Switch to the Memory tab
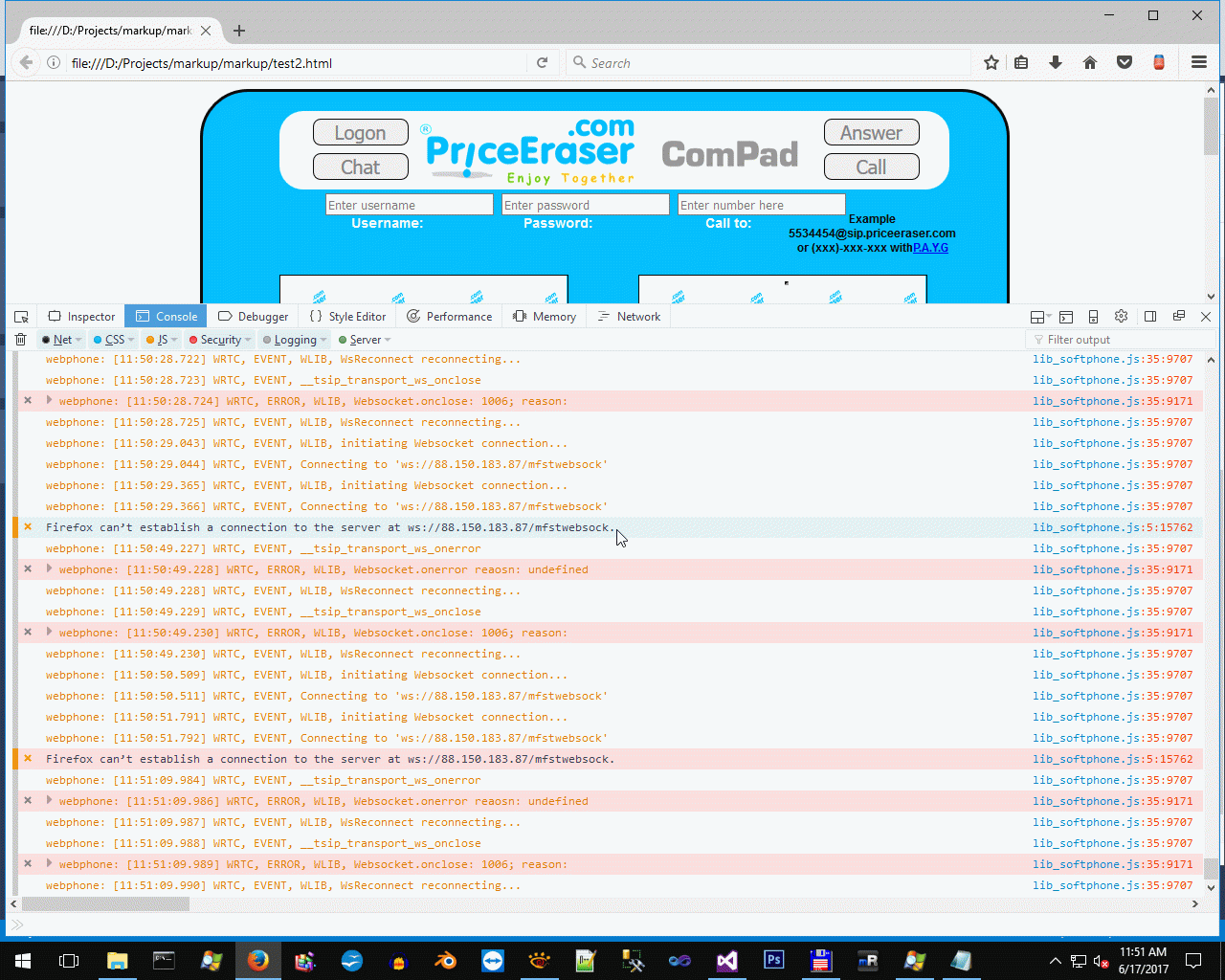1225x980 pixels. [x=544, y=317]
